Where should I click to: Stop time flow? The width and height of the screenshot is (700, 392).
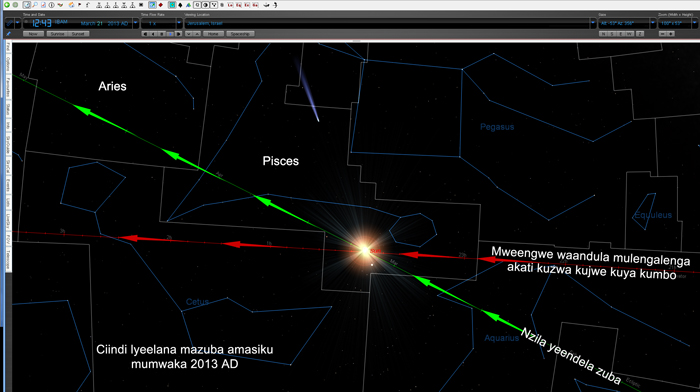(x=162, y=34)
